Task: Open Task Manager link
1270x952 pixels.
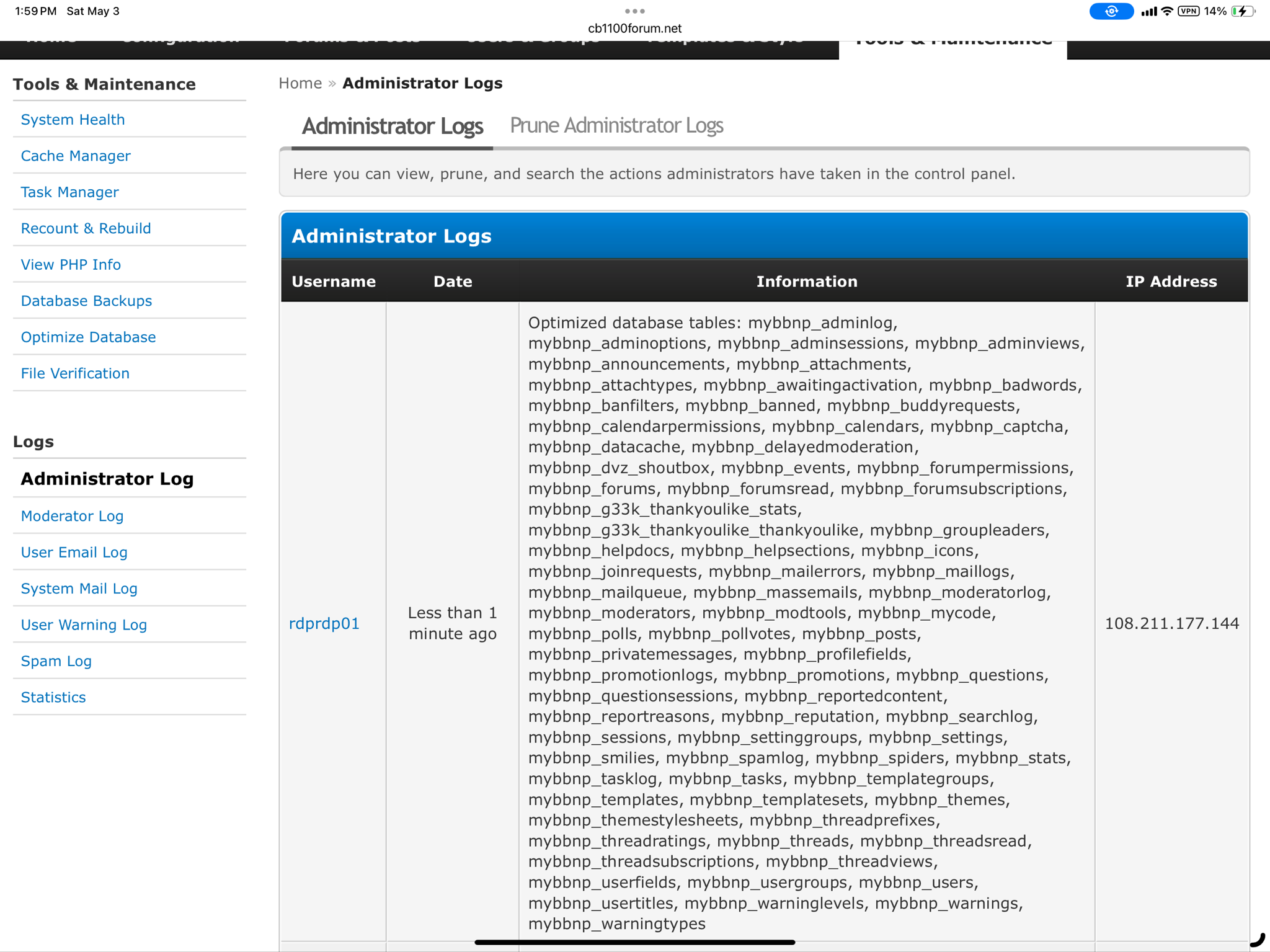Action: pyautogui.click(x=69, y=192)
